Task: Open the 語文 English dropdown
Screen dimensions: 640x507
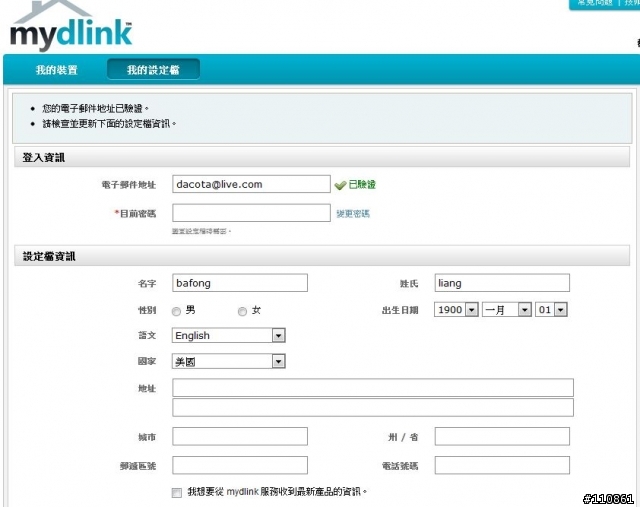Action: click(x=229, y=335)
